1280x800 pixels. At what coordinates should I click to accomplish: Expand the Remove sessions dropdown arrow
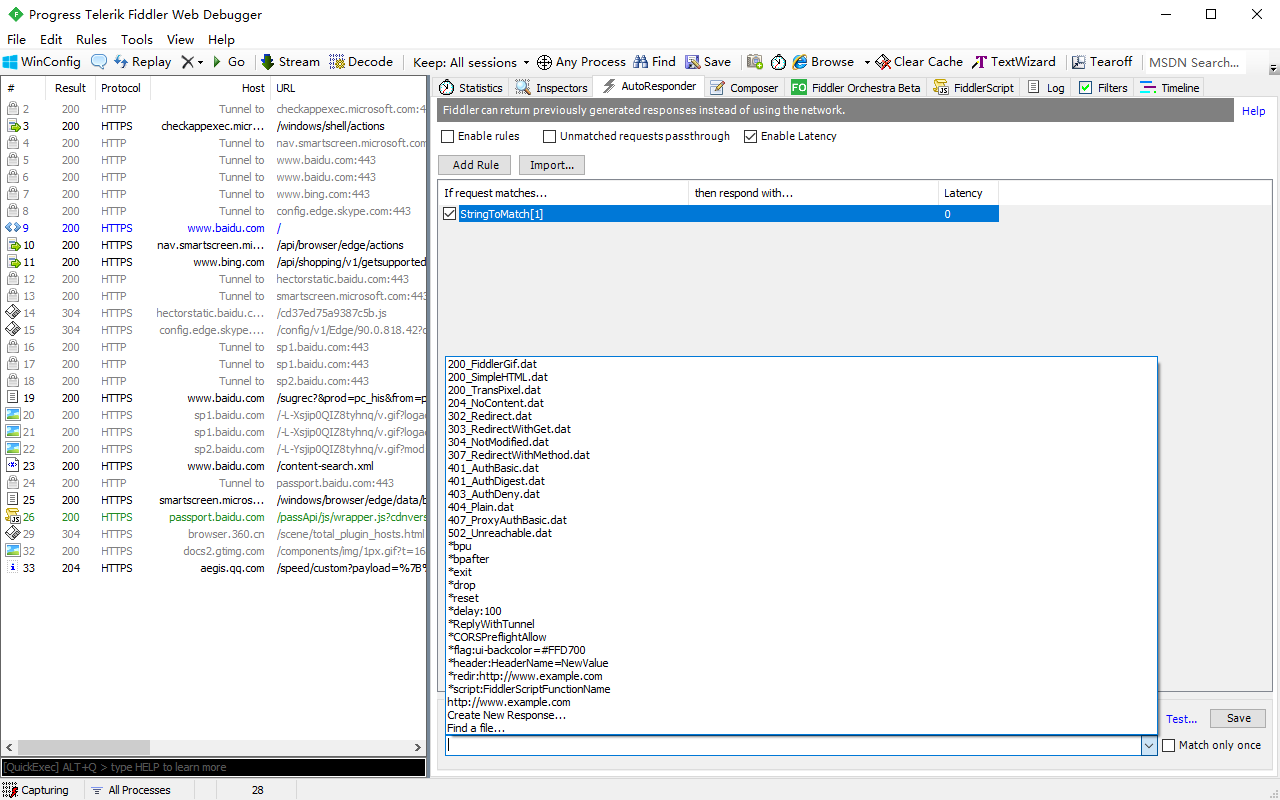tap(200, 62)
